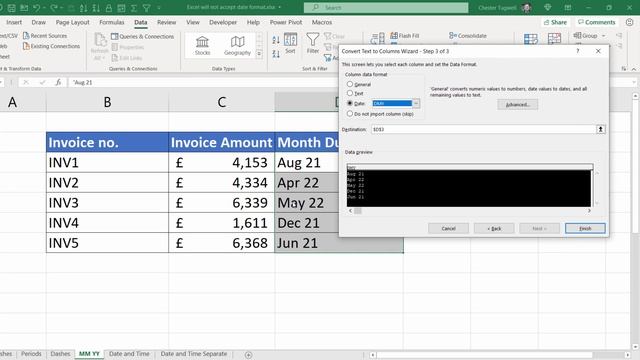Click the Sort Ascending quick access icon
The image size is (640, 360).
tap(83, 8)
